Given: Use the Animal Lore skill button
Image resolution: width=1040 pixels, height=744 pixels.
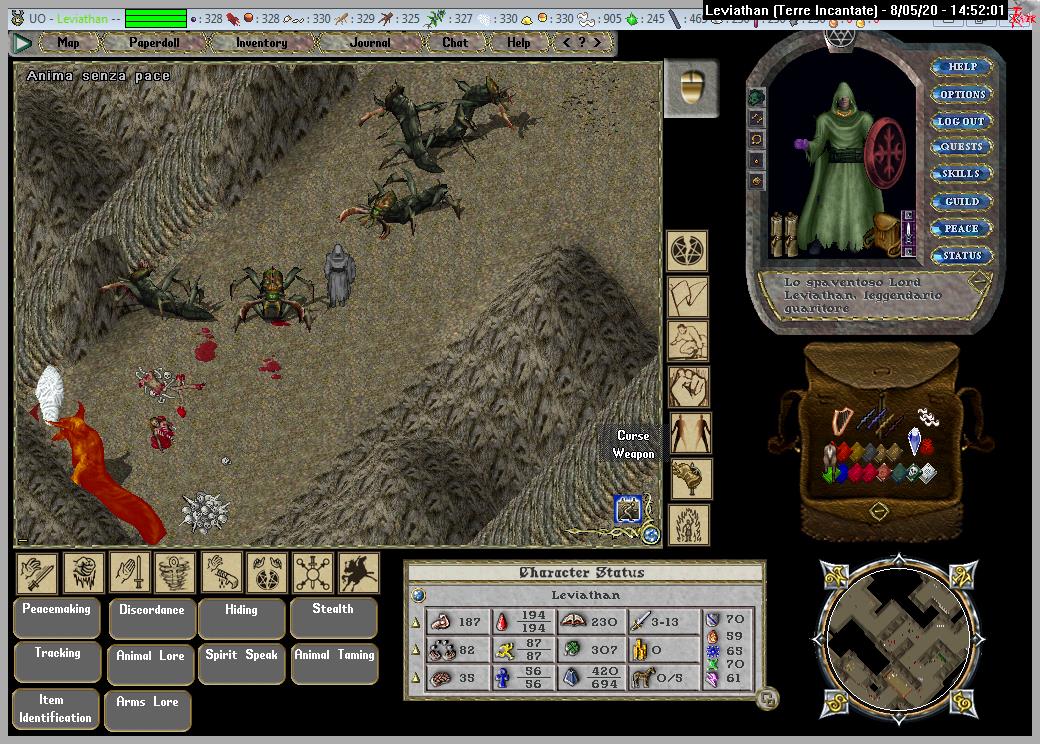Looking at the screenshot, I should click(x=151, y=664).
